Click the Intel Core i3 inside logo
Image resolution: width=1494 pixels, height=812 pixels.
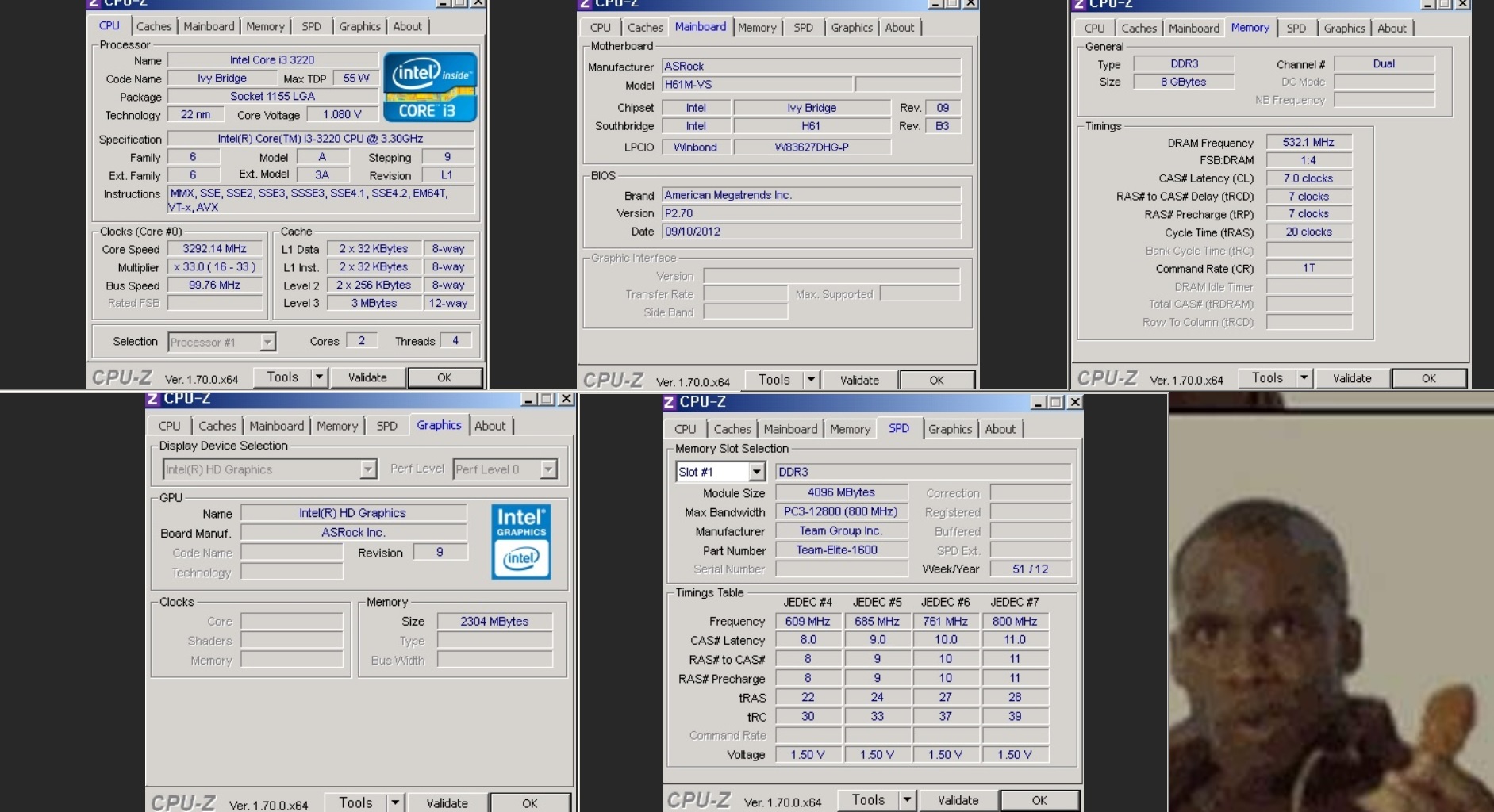coord(429,86)
